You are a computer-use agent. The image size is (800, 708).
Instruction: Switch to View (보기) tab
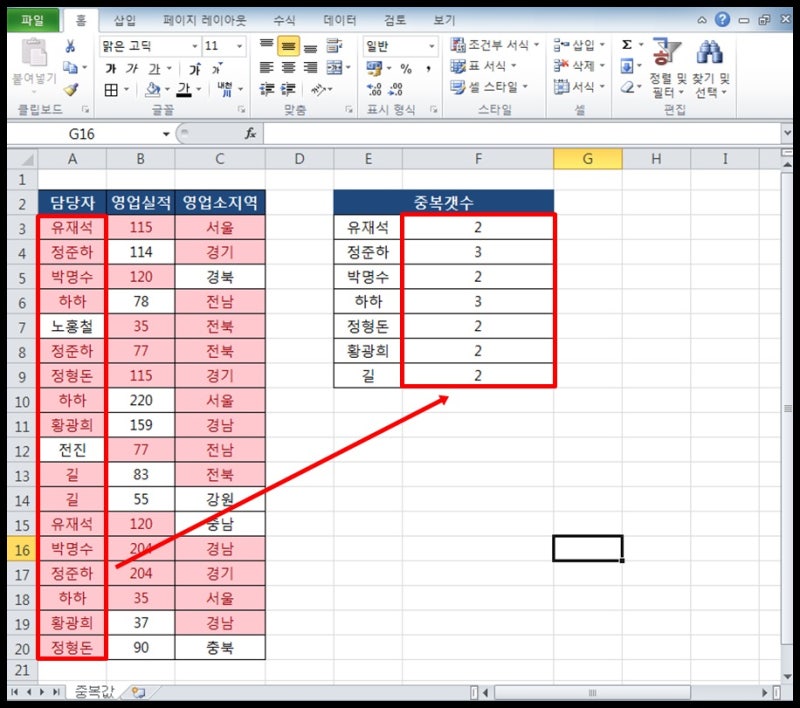pyautogui.click(x=444, y=20)
